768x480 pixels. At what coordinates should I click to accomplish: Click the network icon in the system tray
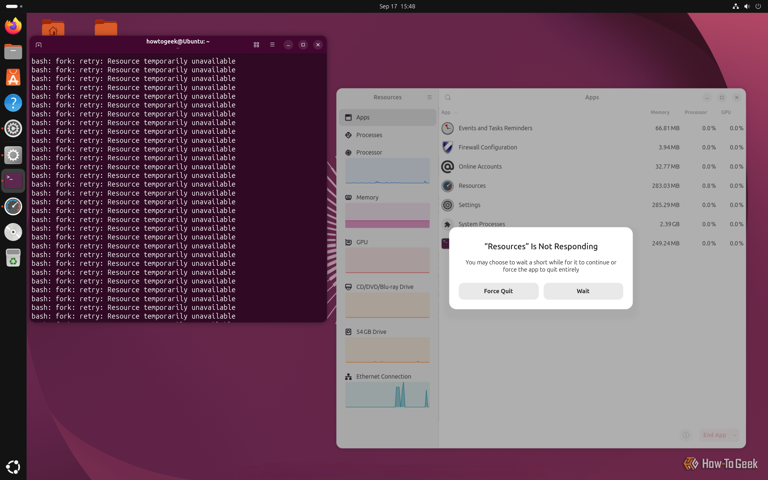(735, 6)
